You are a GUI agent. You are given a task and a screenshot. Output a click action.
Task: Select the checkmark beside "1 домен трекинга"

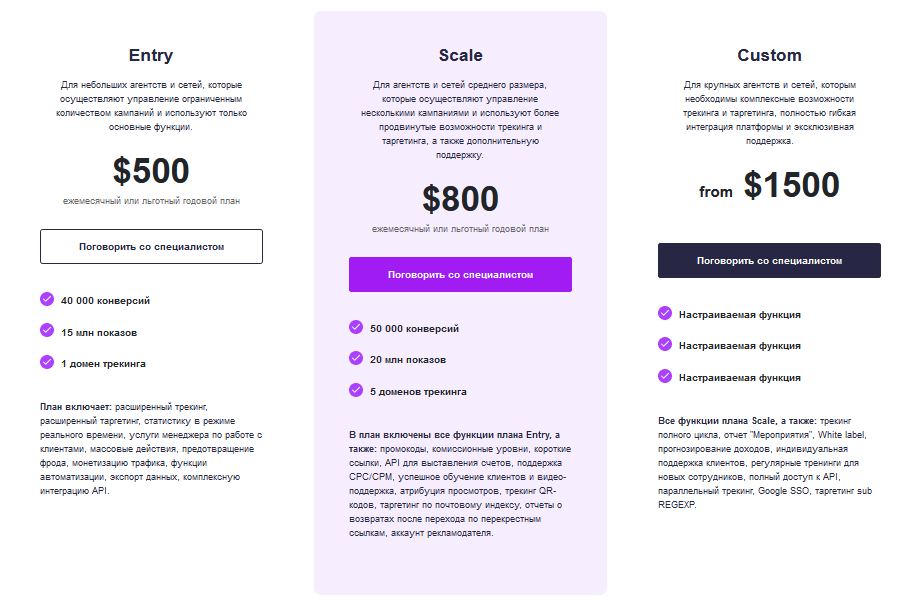coord(47,362)
